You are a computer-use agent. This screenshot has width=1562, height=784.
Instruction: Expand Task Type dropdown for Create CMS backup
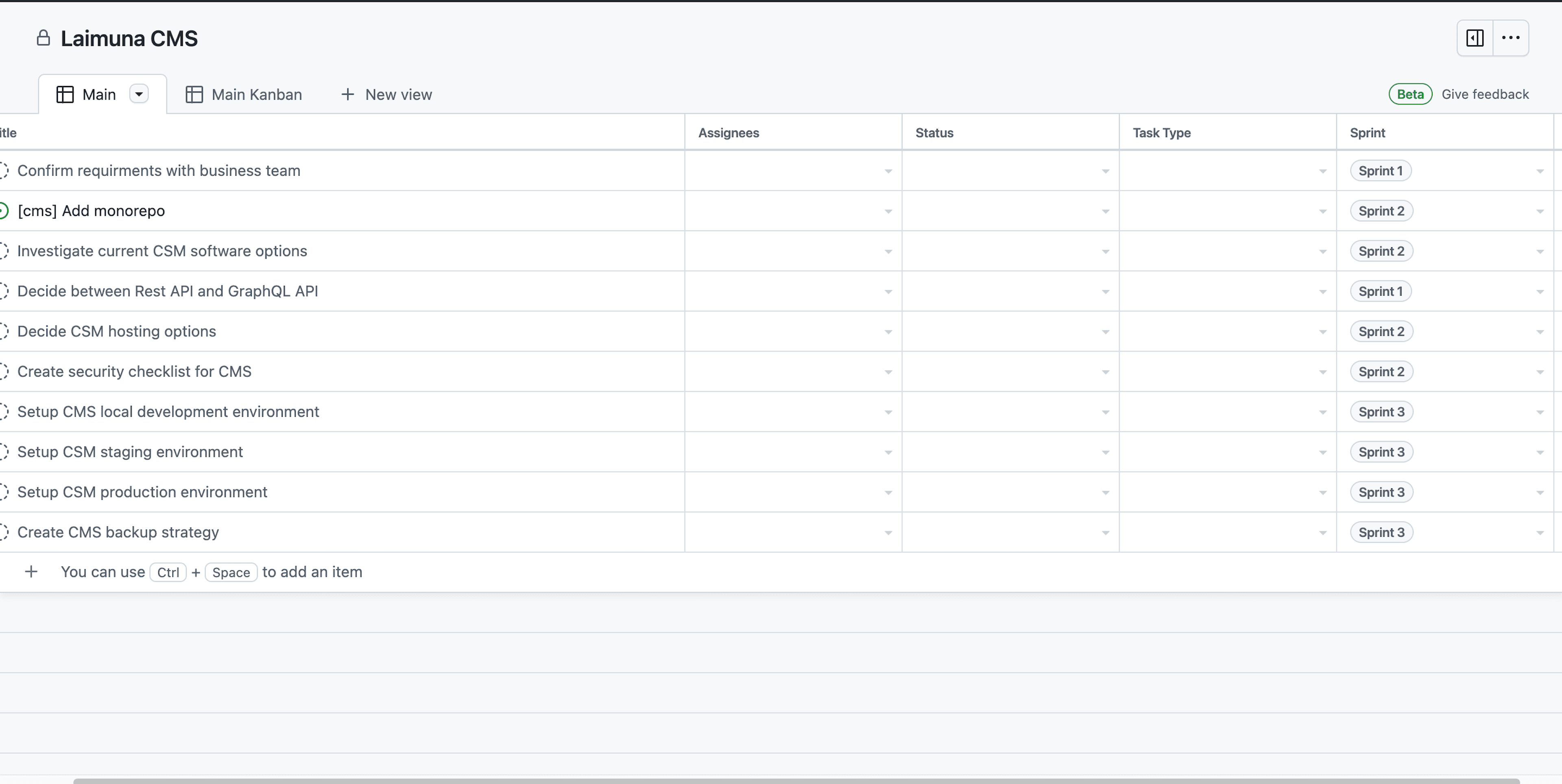pos(1322,533)
